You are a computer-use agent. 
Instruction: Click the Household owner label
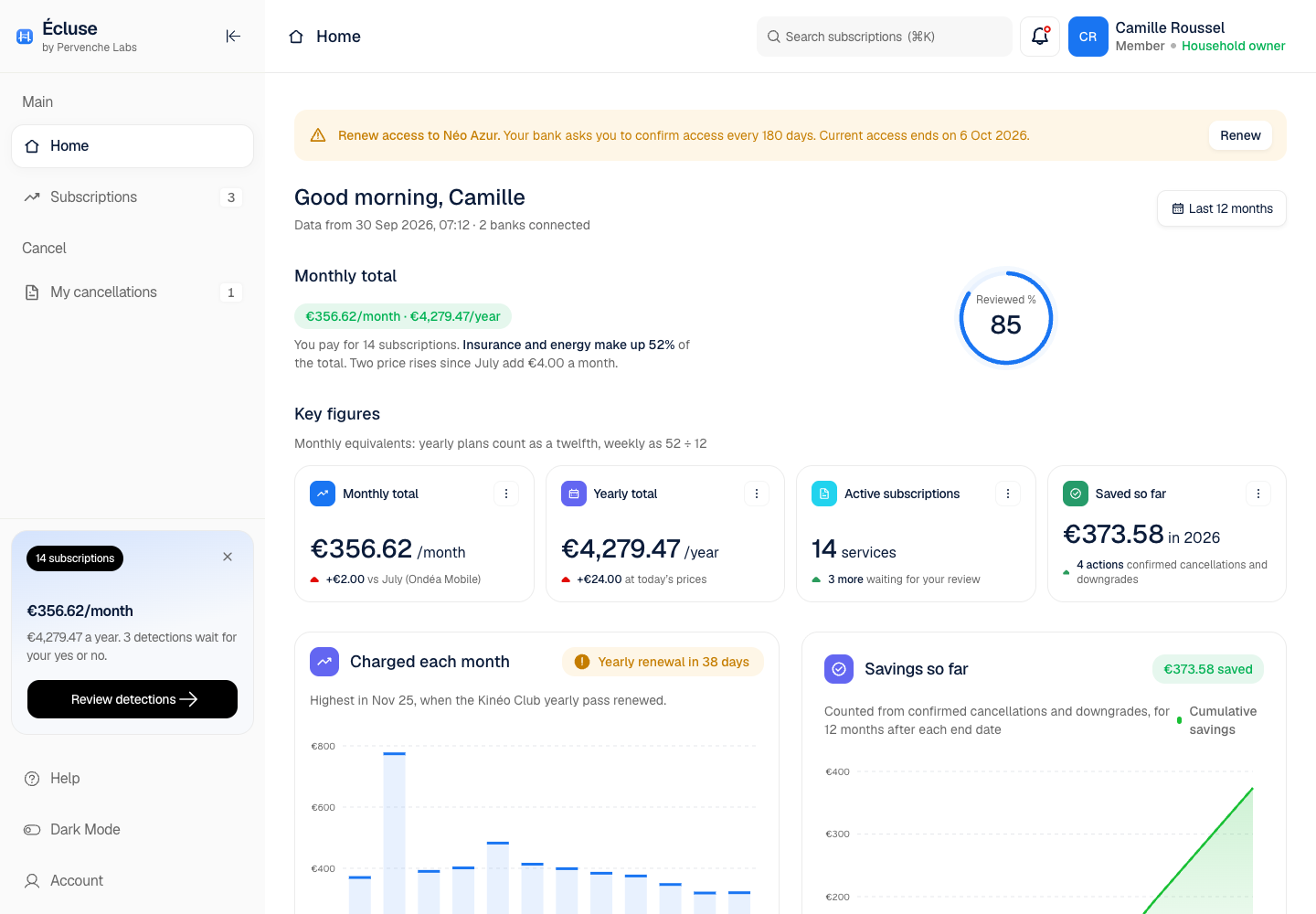coord(1233,46)
